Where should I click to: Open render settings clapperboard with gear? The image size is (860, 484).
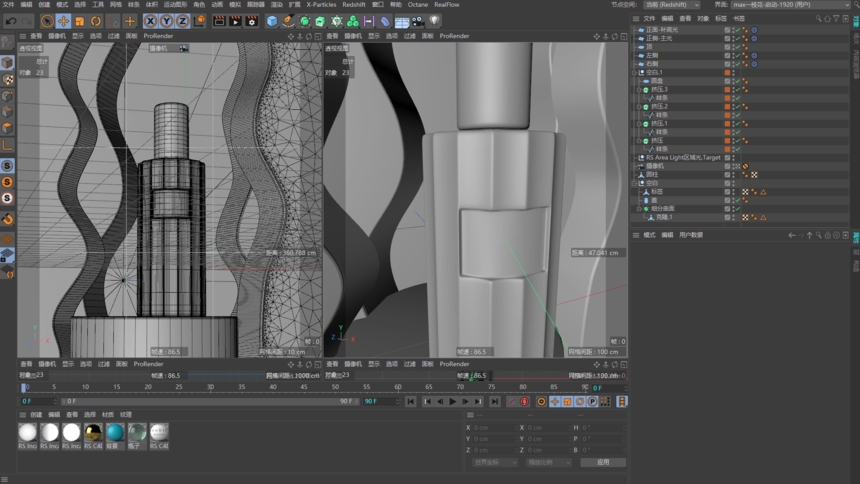click(252, 21)
